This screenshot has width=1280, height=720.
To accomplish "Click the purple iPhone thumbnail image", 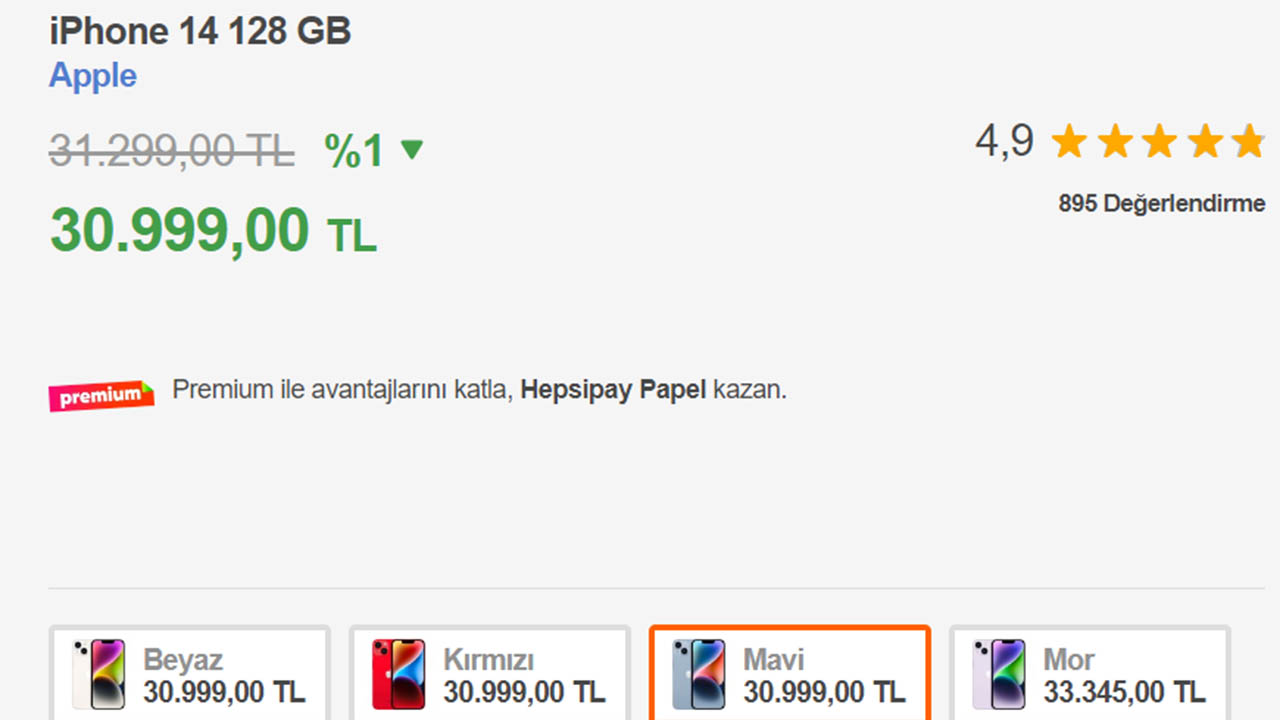I will coord(998,674).
